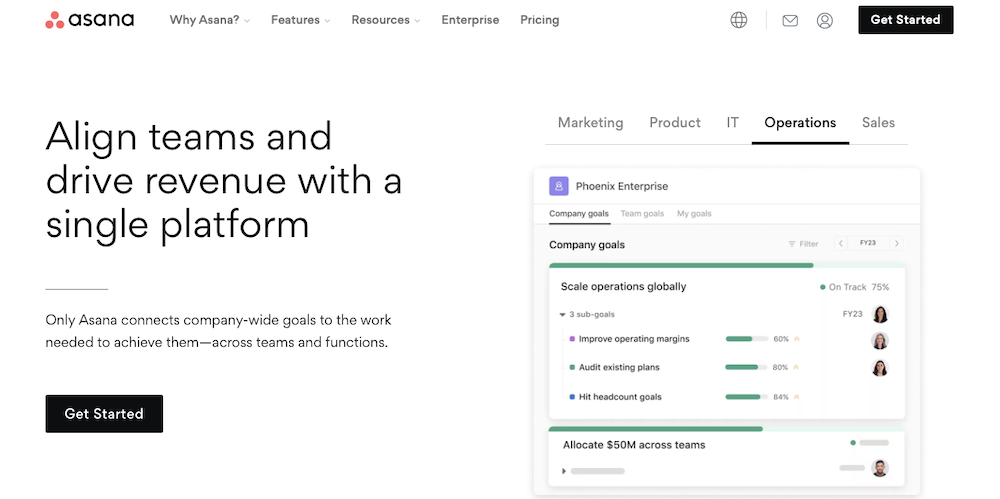Click the Get Started button in header
The image size is (1000, 499).
pos(905,20)
